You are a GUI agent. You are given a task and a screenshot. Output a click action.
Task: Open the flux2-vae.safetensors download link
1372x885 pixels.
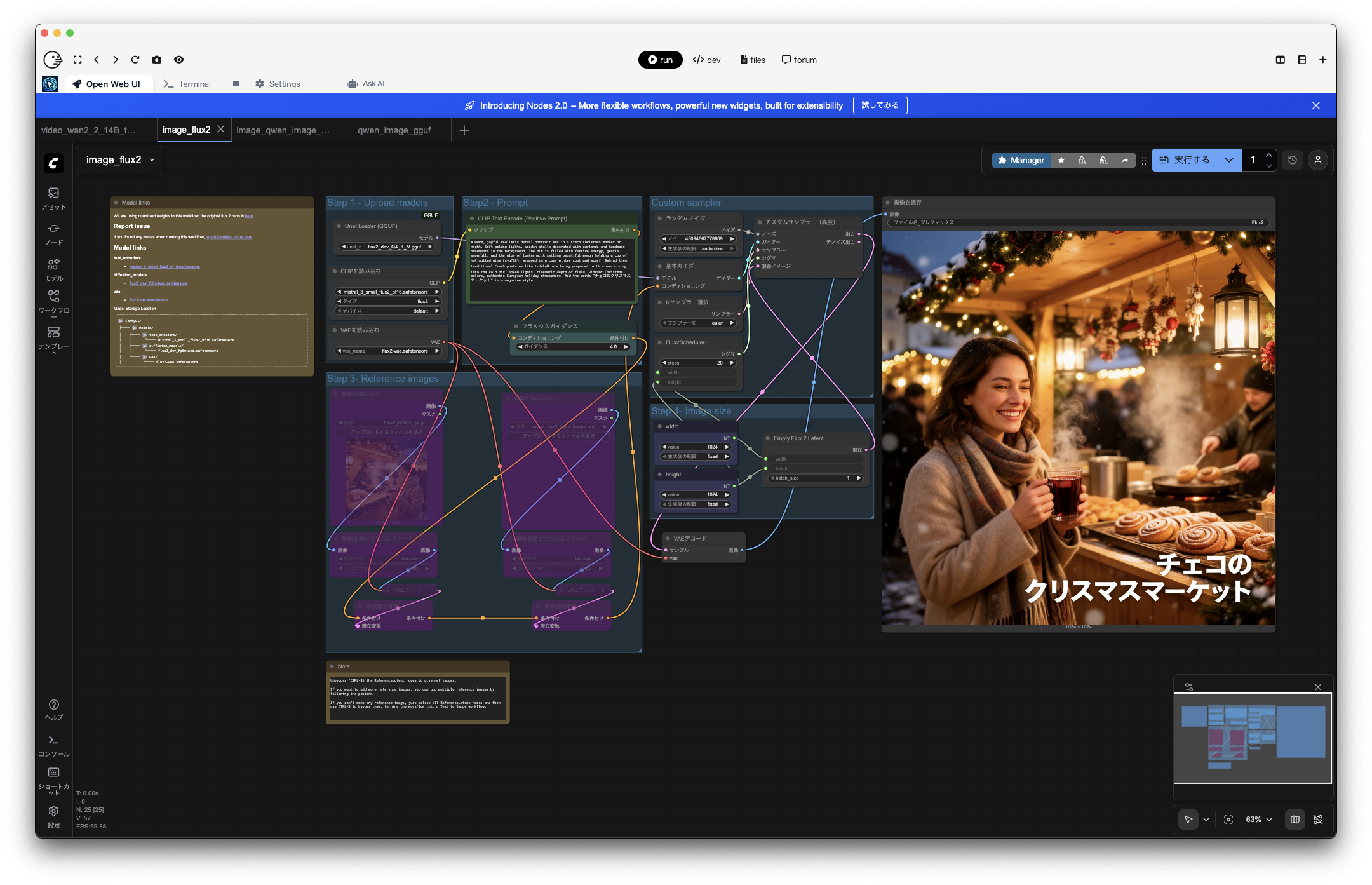click(150, 299)
